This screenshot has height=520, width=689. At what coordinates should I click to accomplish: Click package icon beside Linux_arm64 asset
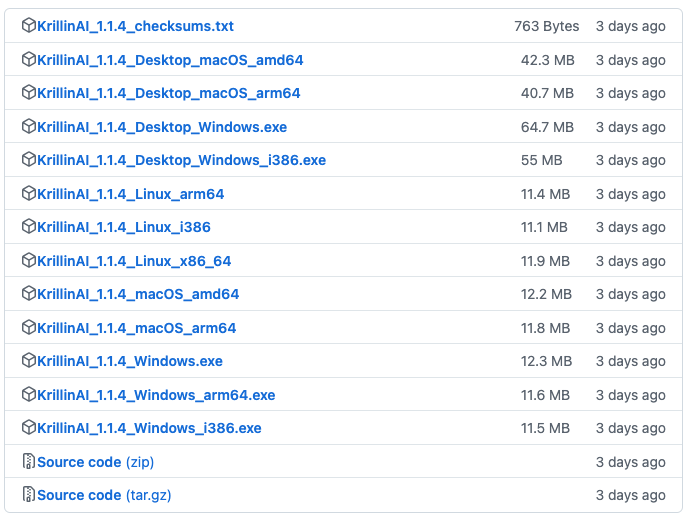[x=29, y=193]
